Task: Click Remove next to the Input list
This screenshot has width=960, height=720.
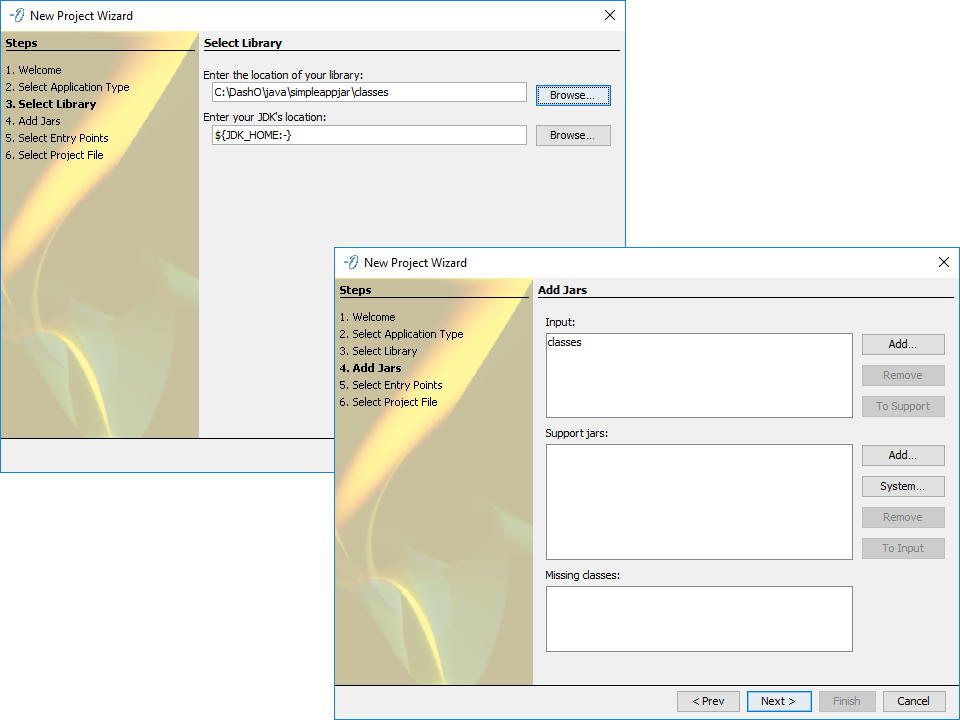Action: click(903, 375)
